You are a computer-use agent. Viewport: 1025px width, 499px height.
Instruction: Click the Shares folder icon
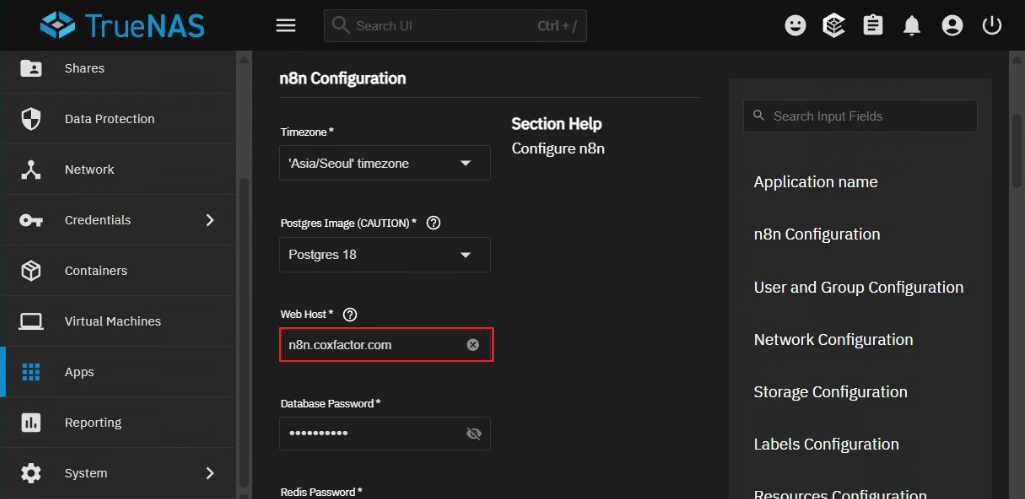click(x=31, y=68)
